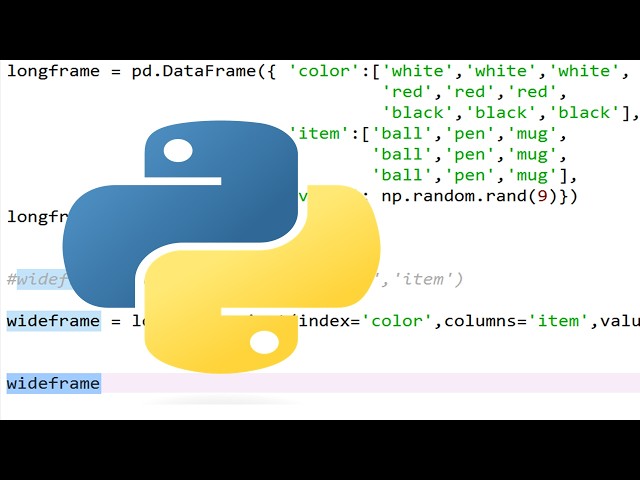Viewport: 640px width, 480px height.
Task: Select the 'item' dictionary key before the ball list
Action: tap(320, 134)
